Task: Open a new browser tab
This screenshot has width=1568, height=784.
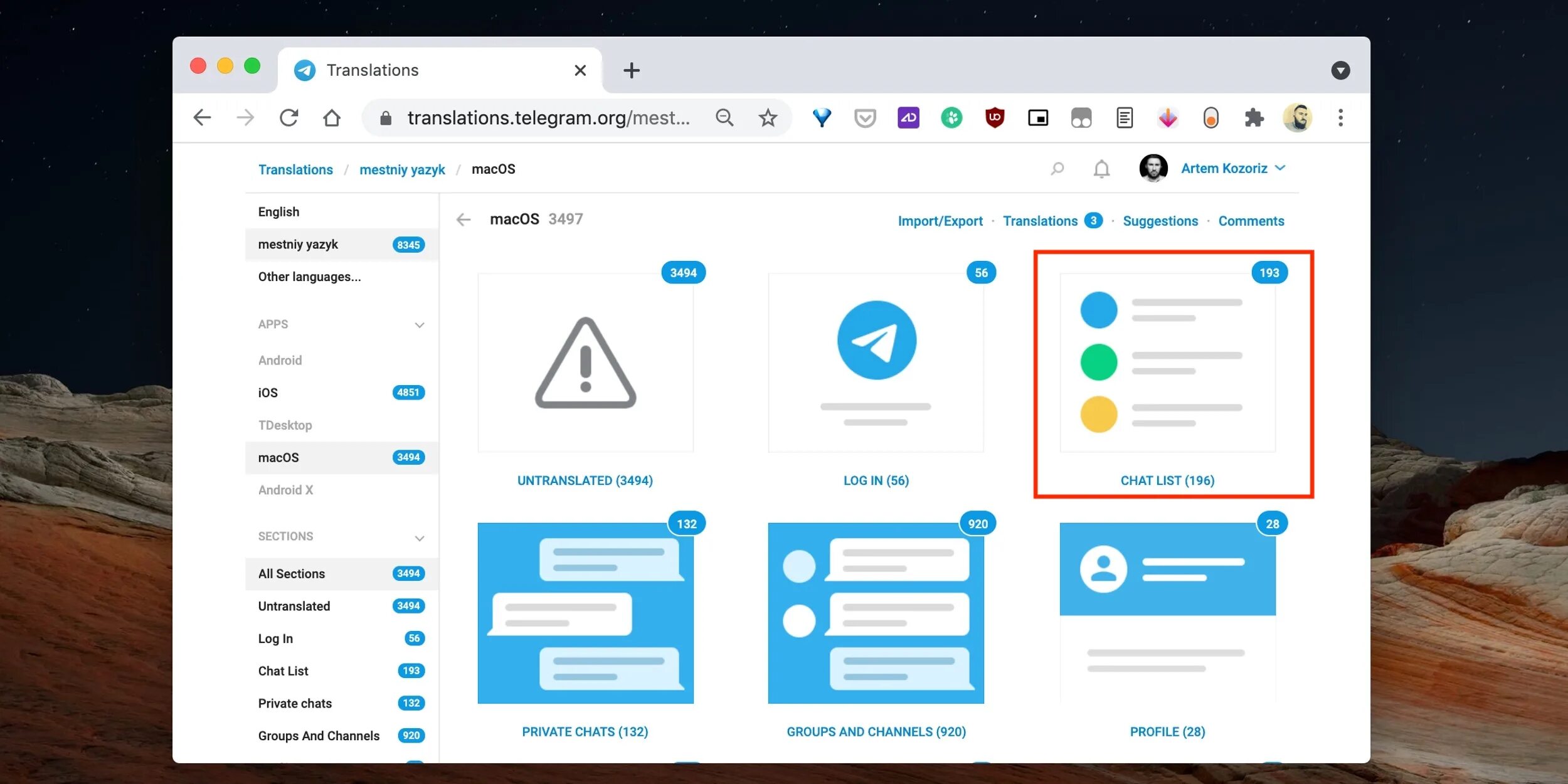Action: tap(632, 70)
